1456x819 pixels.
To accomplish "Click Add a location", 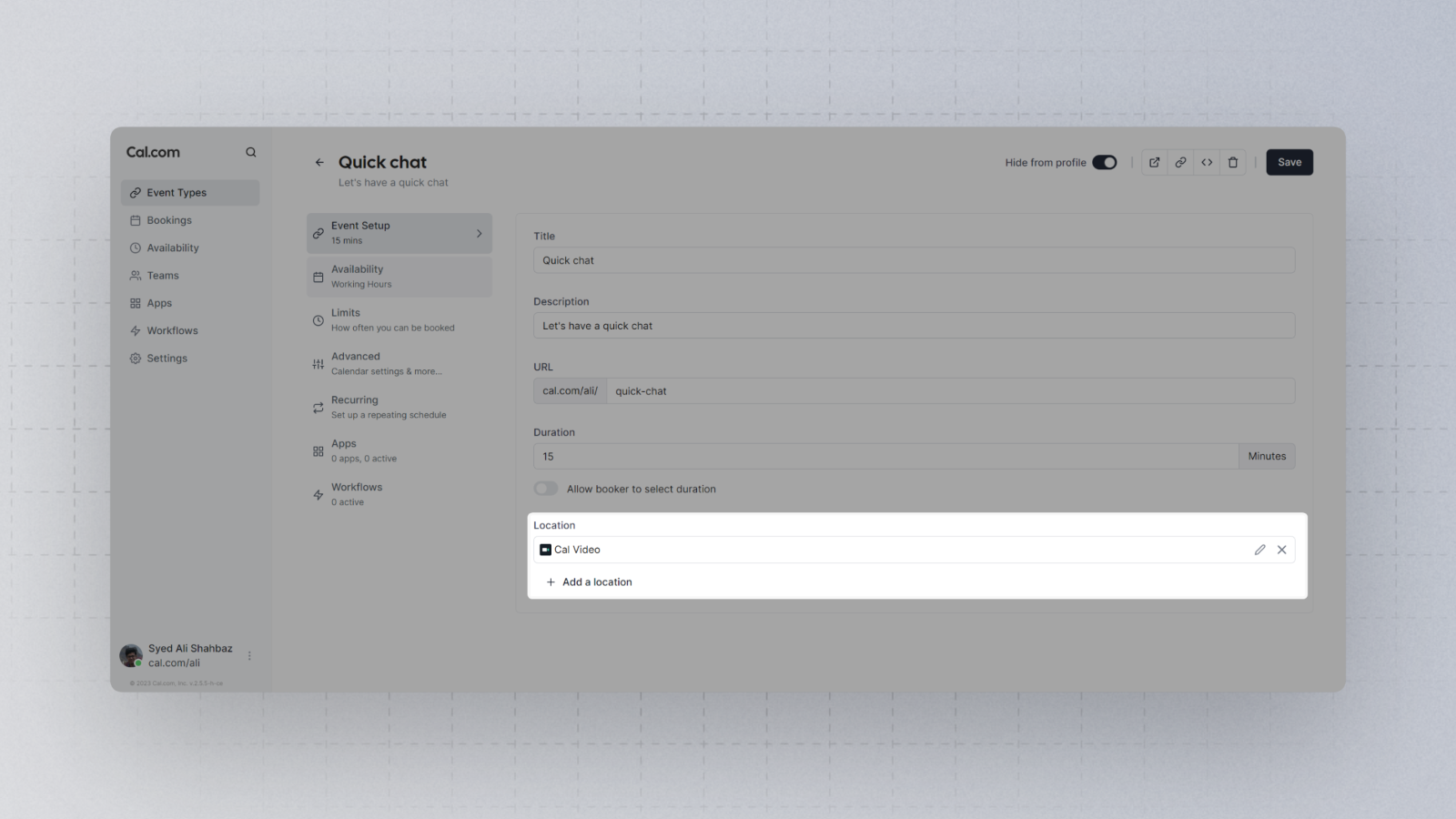I will click(x=589, y=582).
